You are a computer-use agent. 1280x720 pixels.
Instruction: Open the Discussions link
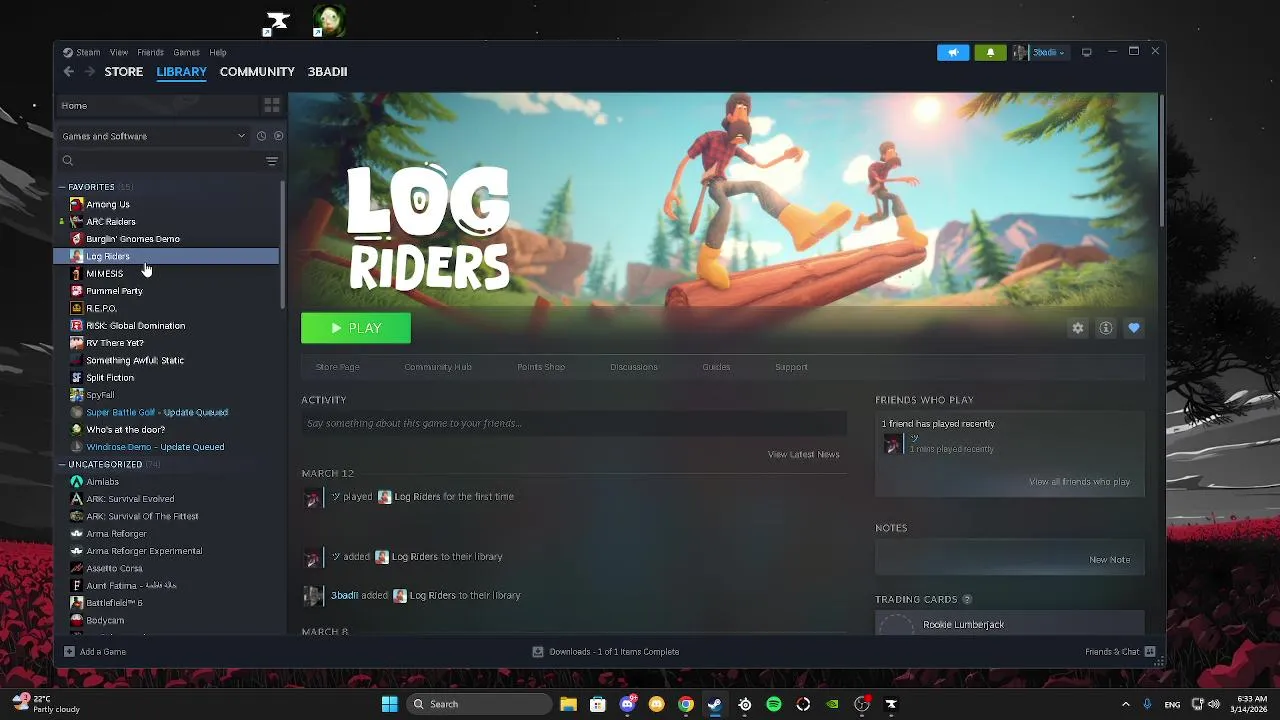pos(634,367)
